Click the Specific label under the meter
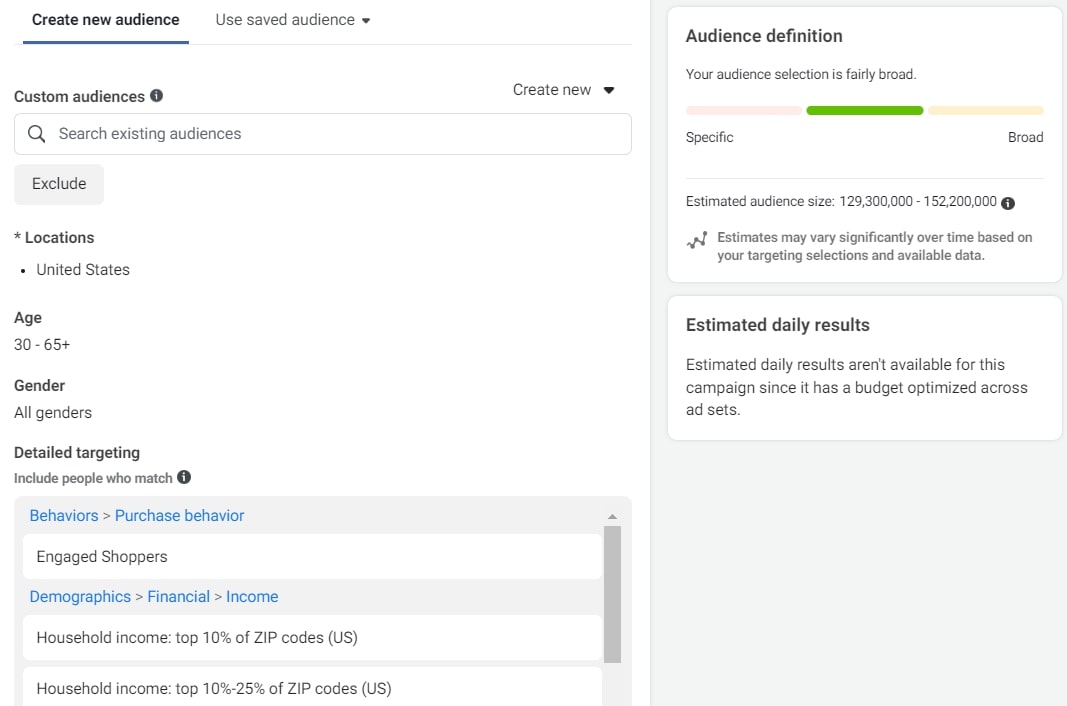The height and width of the screenshot is (706, 1067). coord(710,138)
